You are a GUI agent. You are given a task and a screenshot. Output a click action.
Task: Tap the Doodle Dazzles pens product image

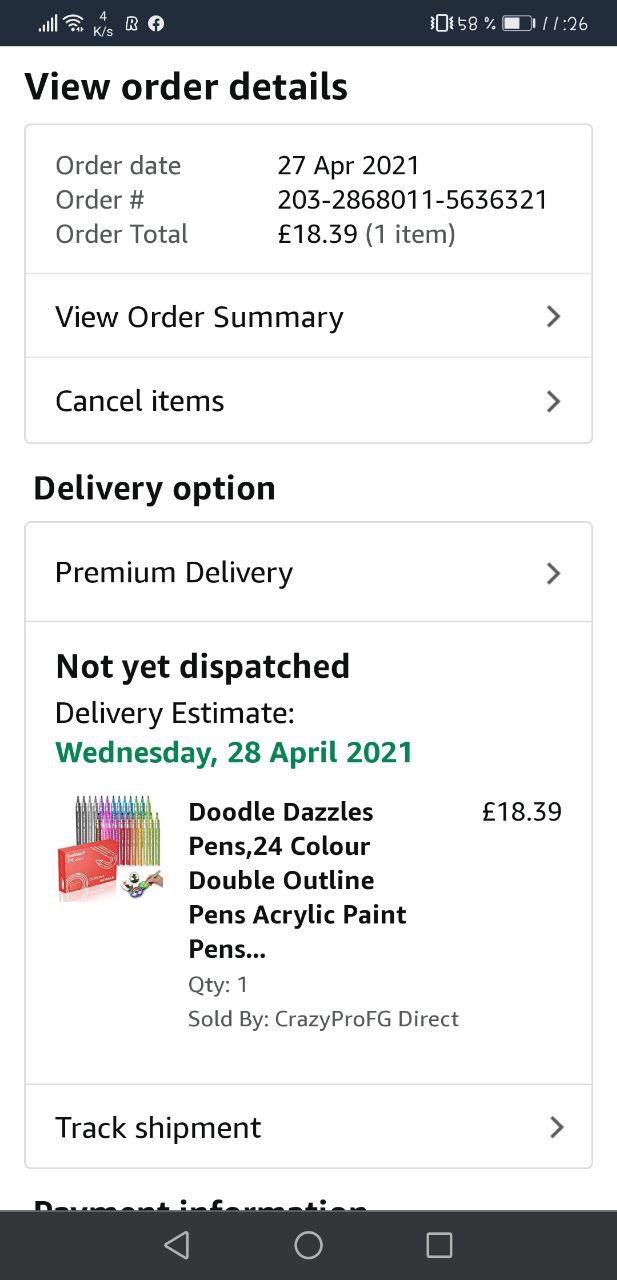[109, 849]
